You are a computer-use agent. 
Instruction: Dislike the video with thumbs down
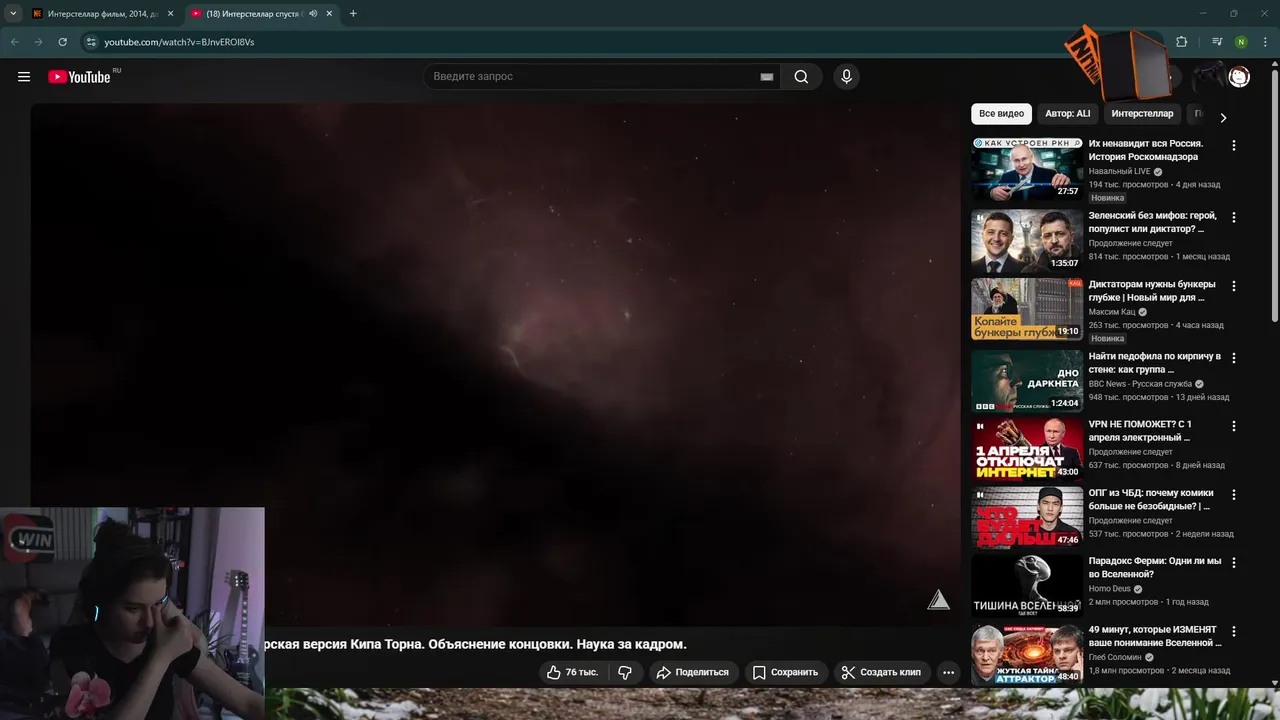pyautogui.click(x=625, y=672)
